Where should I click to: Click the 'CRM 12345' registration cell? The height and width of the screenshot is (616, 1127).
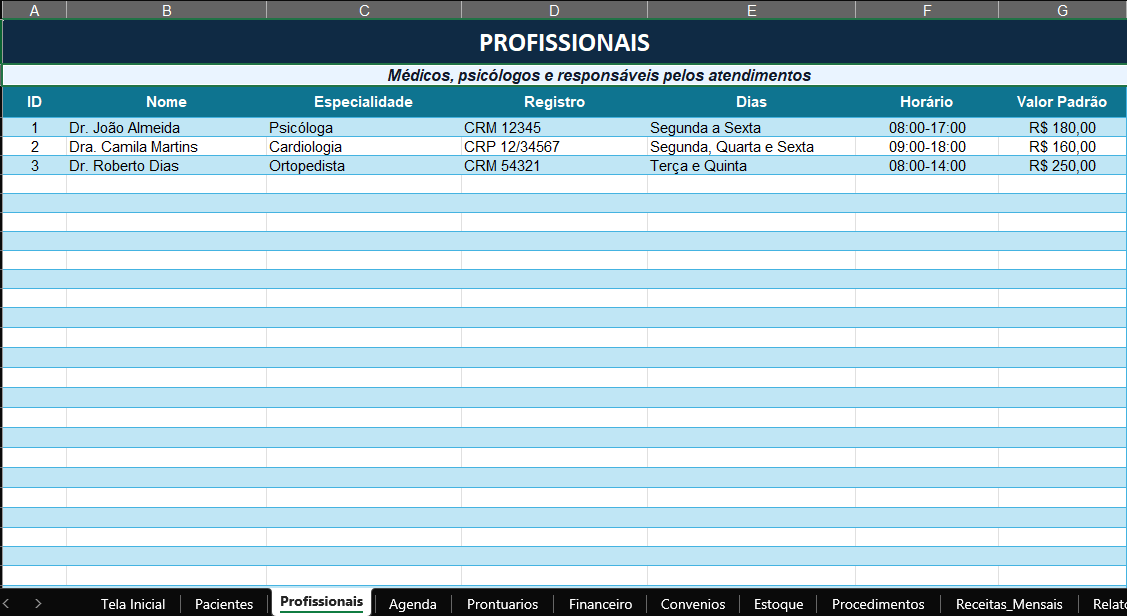[554, 128]
